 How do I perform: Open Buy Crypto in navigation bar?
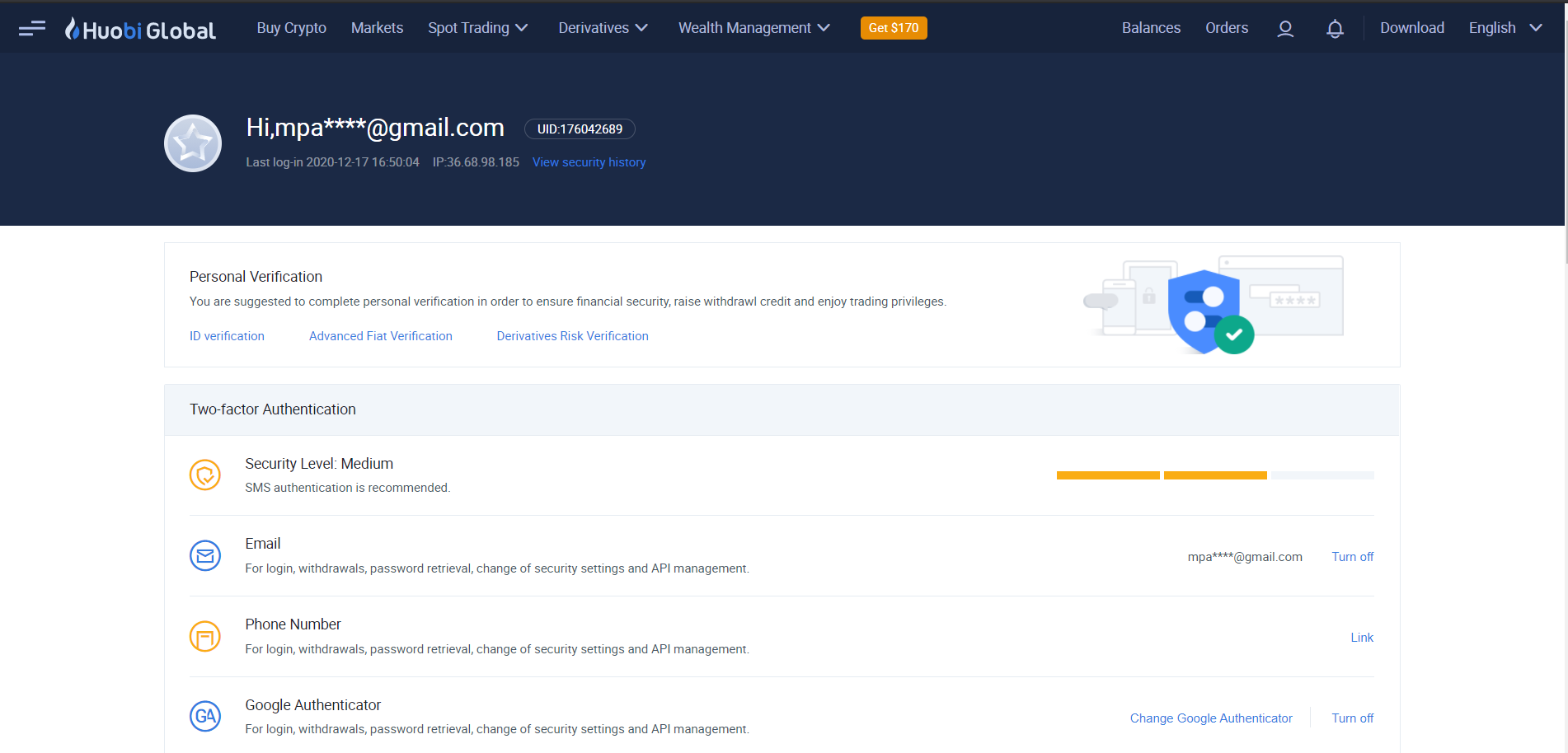292,28
